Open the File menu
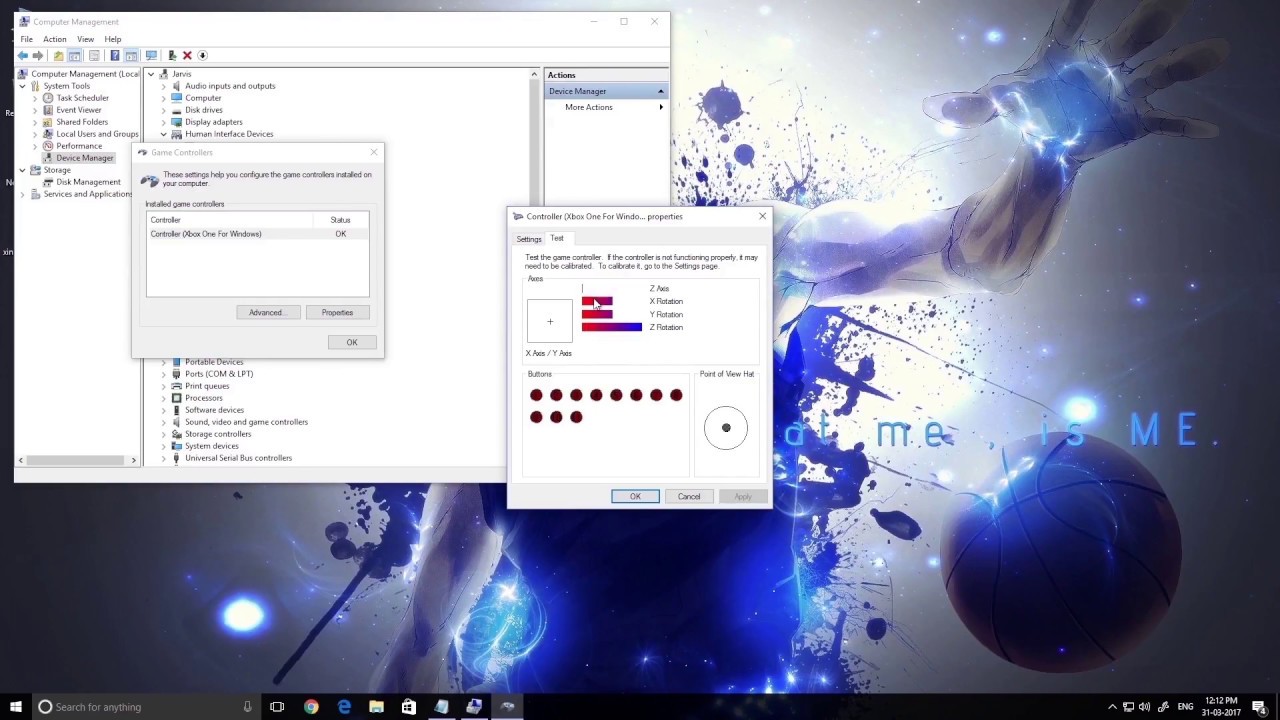1280x720 pixels. pyautogui.click(x=27, y=39)
